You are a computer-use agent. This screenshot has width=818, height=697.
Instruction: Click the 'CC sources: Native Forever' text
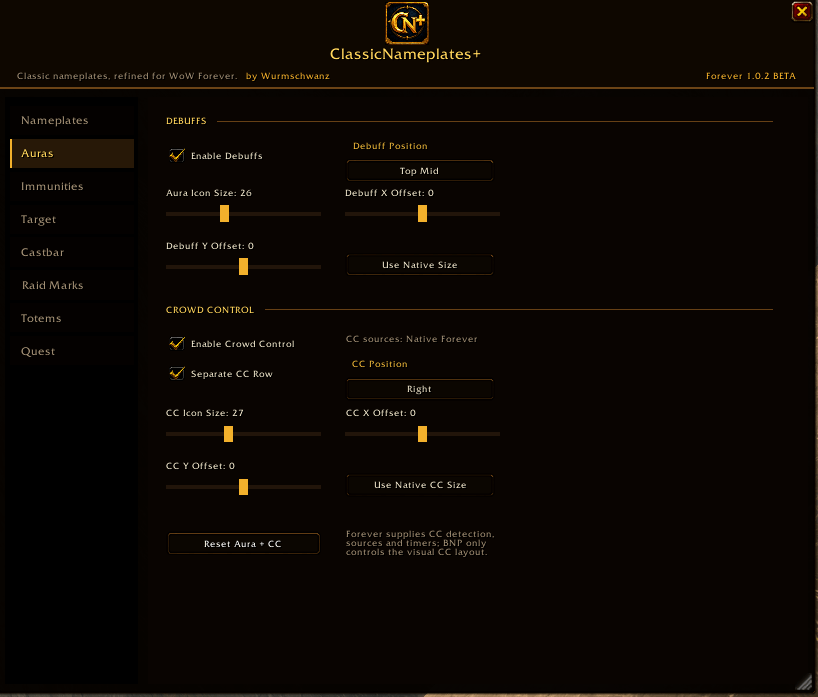coord(411,339)
